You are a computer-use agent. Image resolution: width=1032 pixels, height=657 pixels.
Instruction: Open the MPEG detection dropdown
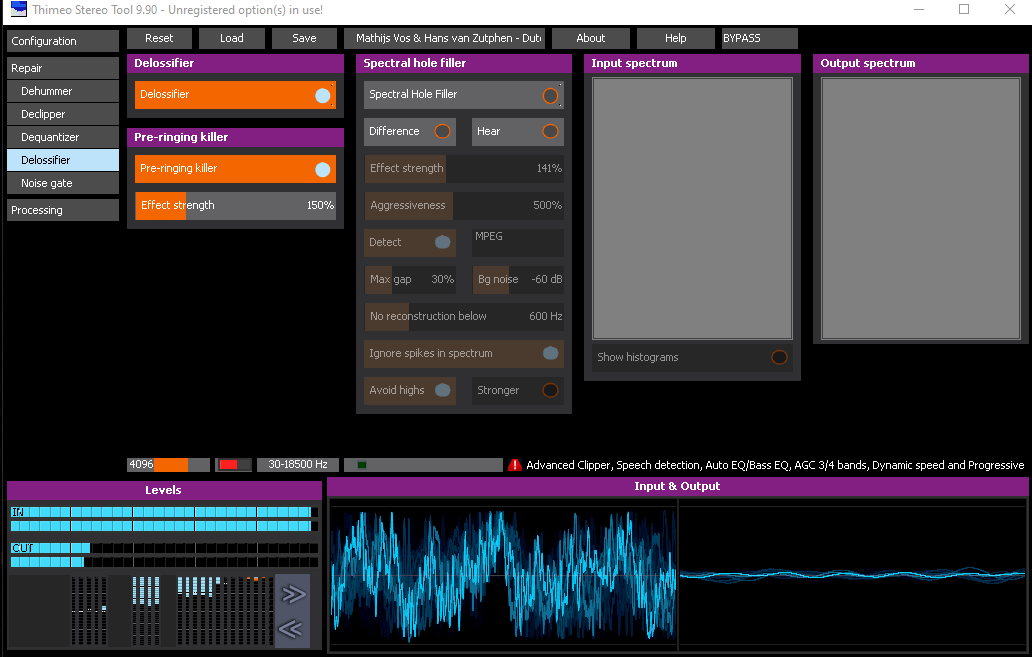[x=518, y=242]
